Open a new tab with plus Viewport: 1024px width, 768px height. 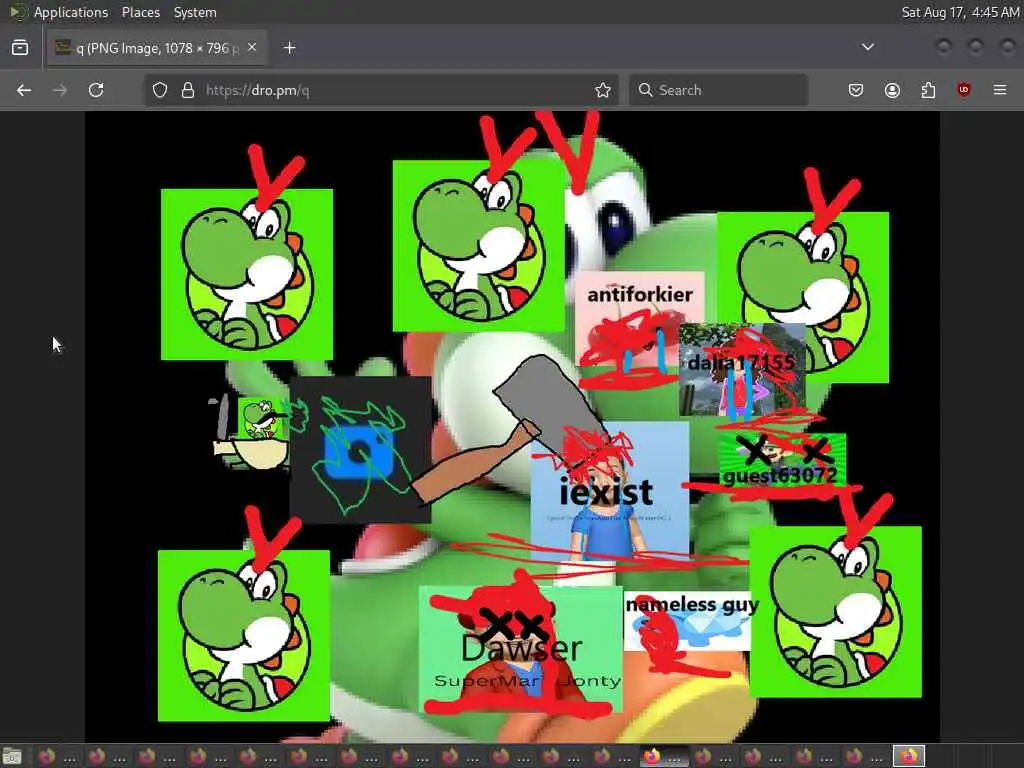pos(290,48)
